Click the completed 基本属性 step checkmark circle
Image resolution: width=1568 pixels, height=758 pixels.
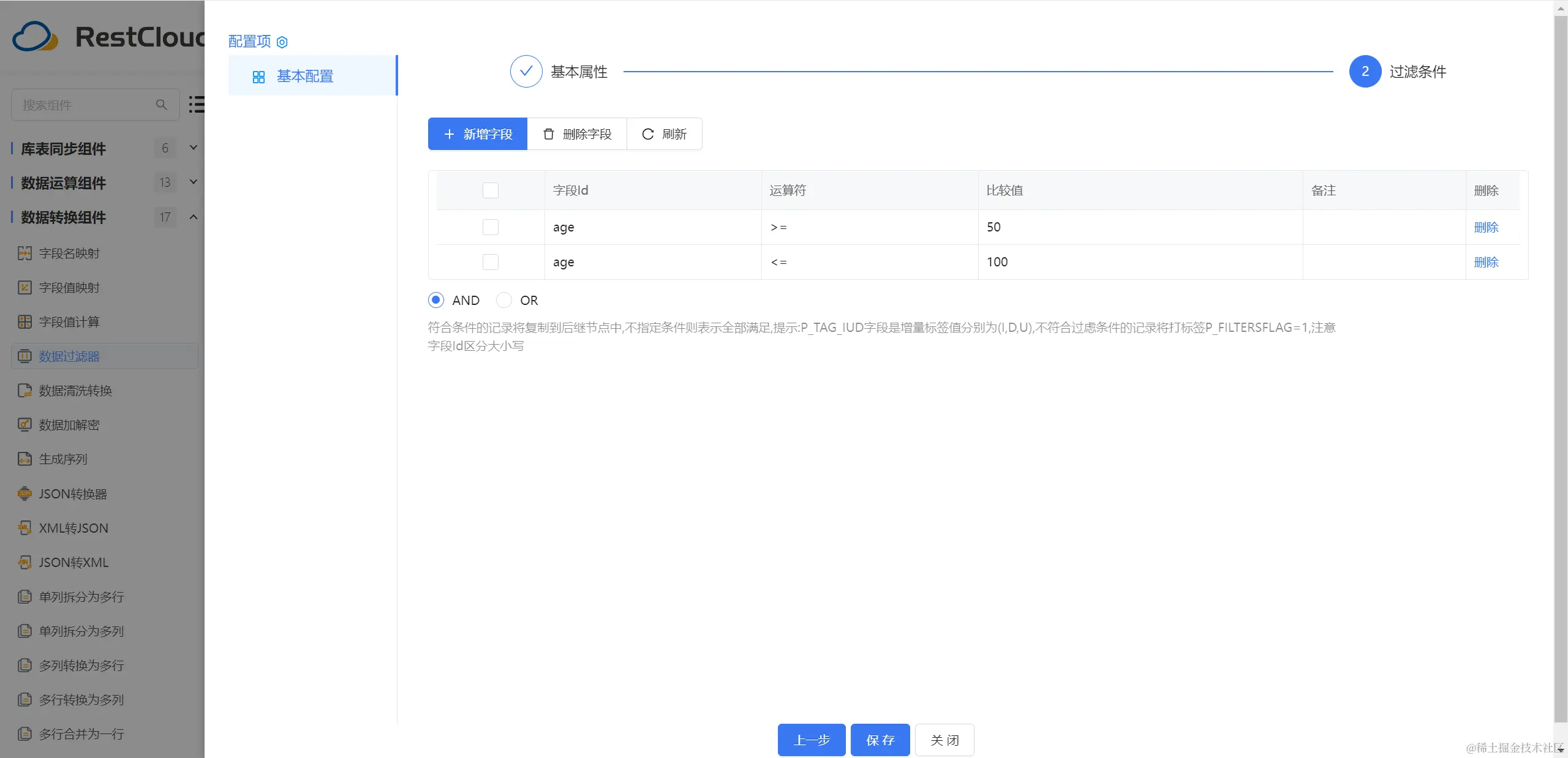pos(526,72)
